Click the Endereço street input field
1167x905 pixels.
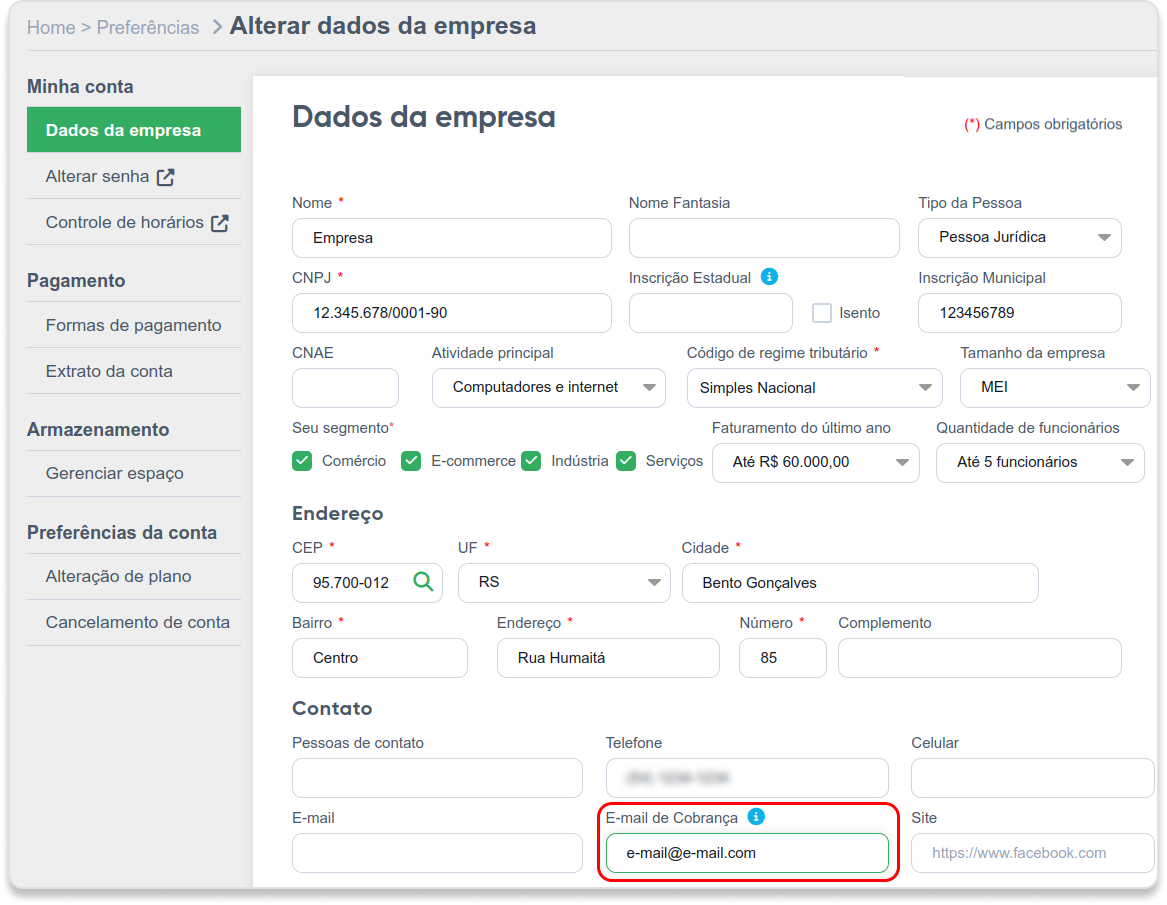coord(608,658)
